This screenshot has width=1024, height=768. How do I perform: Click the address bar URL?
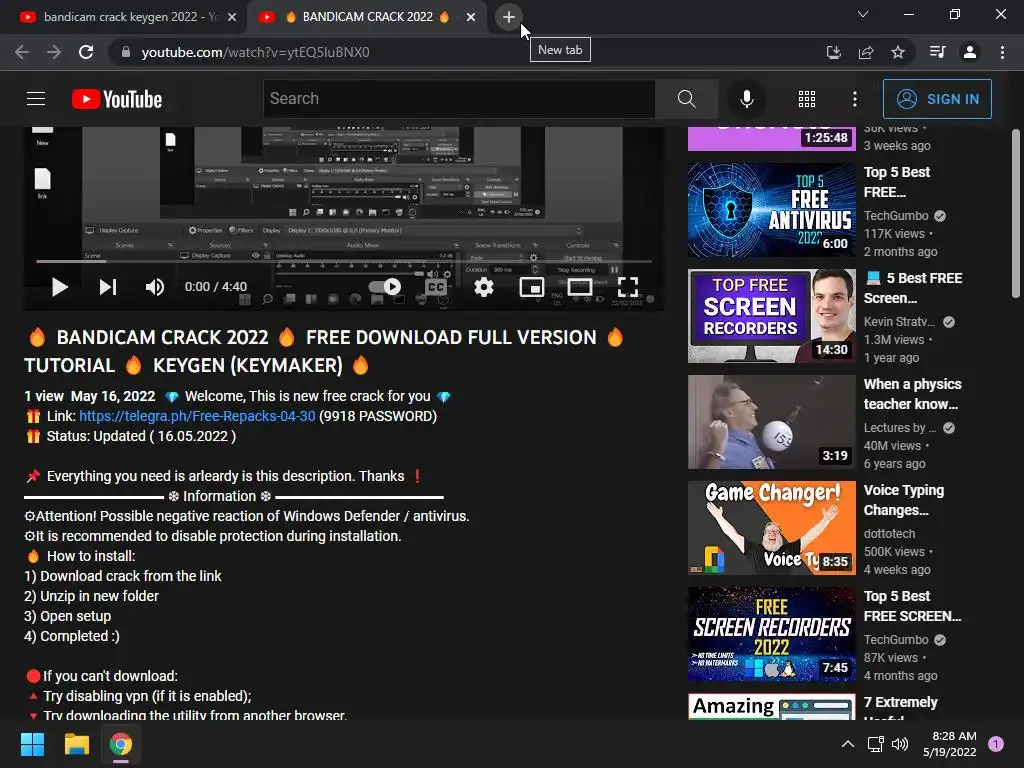pos(255,52)
